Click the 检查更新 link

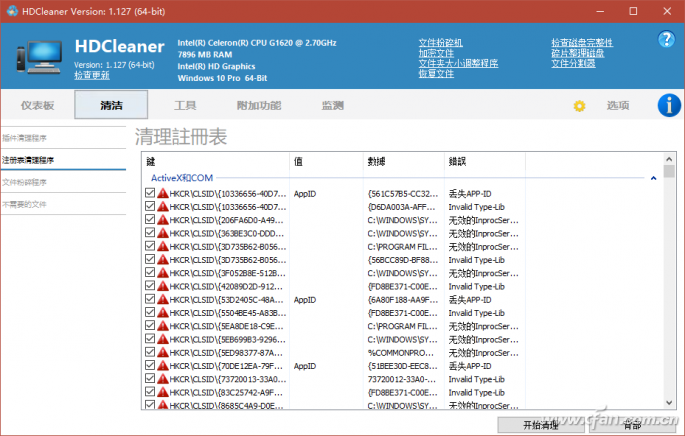tap(92, 75)
